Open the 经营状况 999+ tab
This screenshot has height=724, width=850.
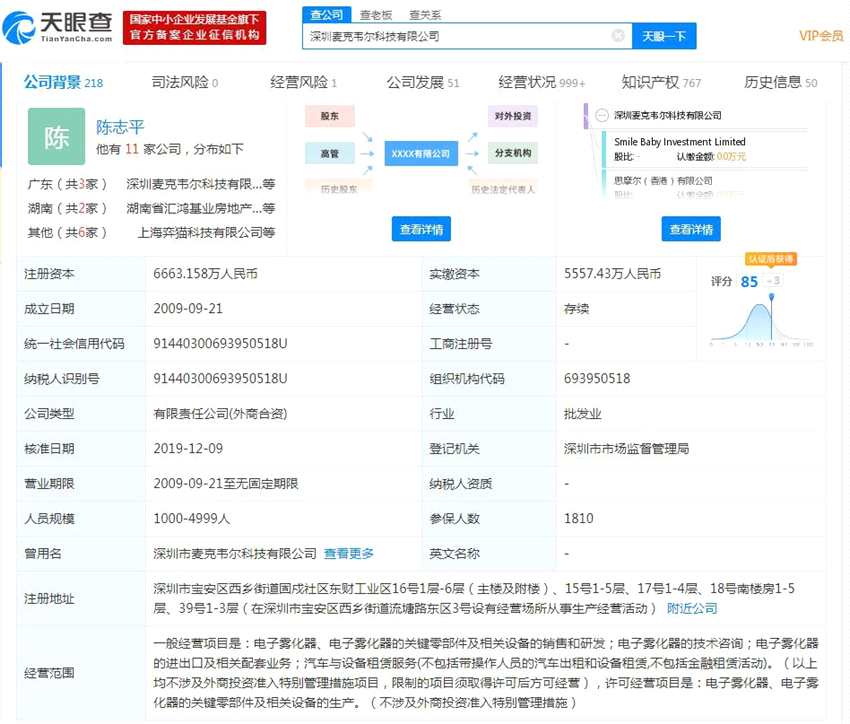[542, 82]
